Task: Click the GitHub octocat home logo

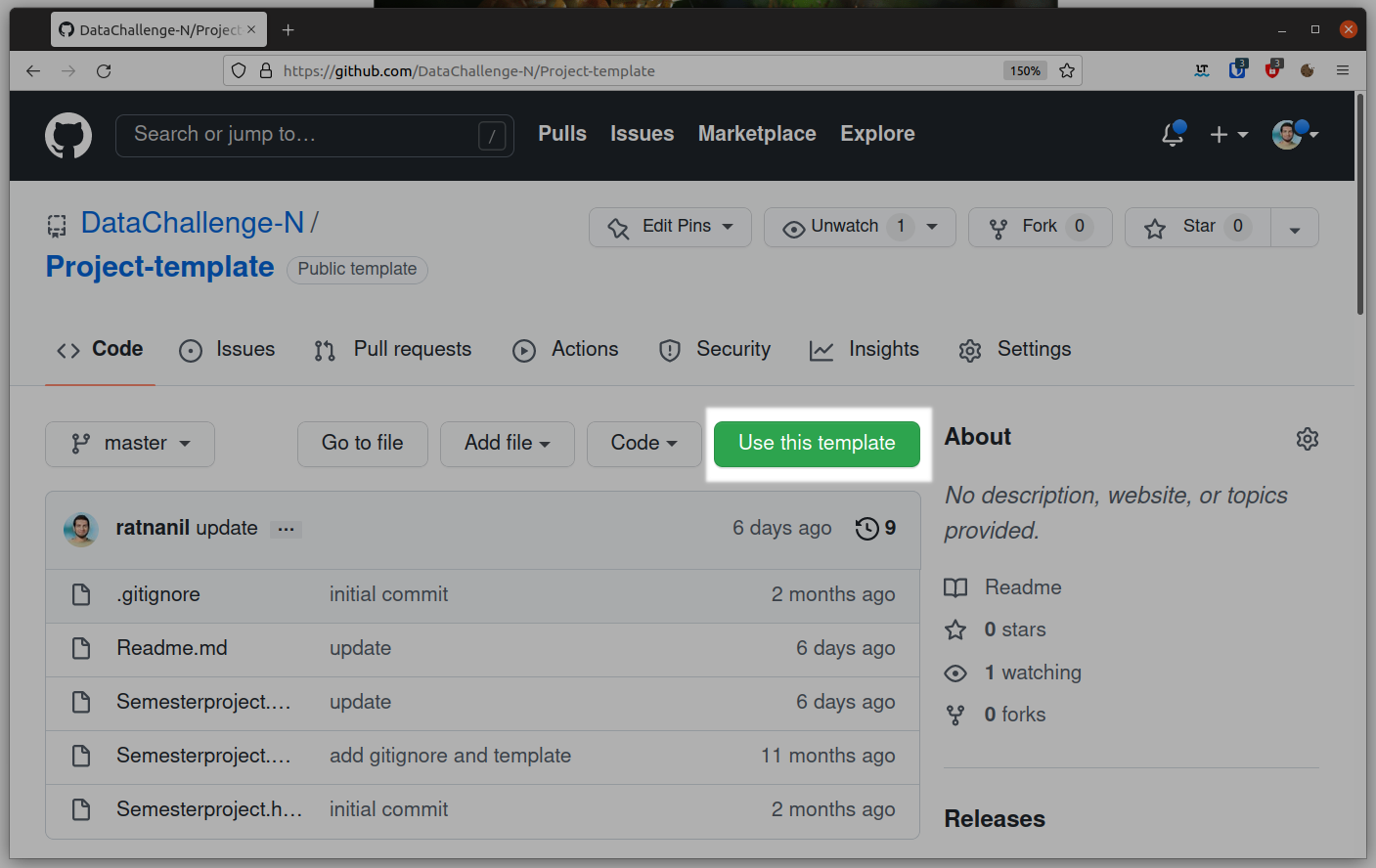Action: click(67, 135)
